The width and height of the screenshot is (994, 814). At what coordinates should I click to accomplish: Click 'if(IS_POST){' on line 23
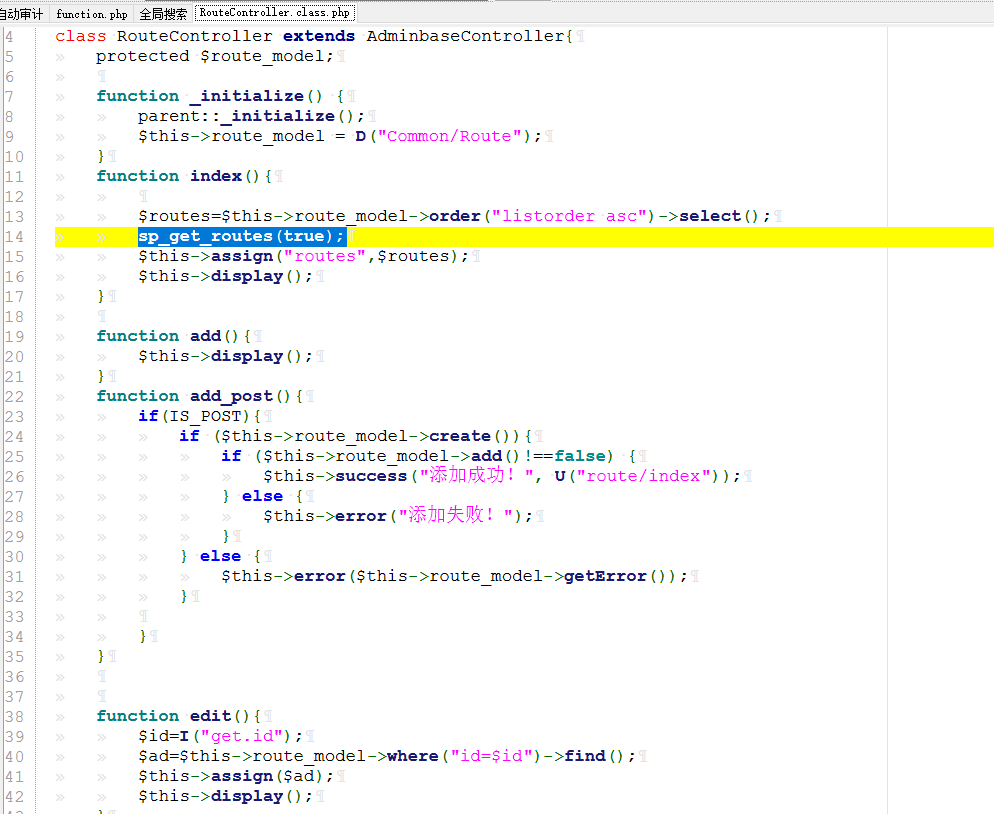pos(200,417)
